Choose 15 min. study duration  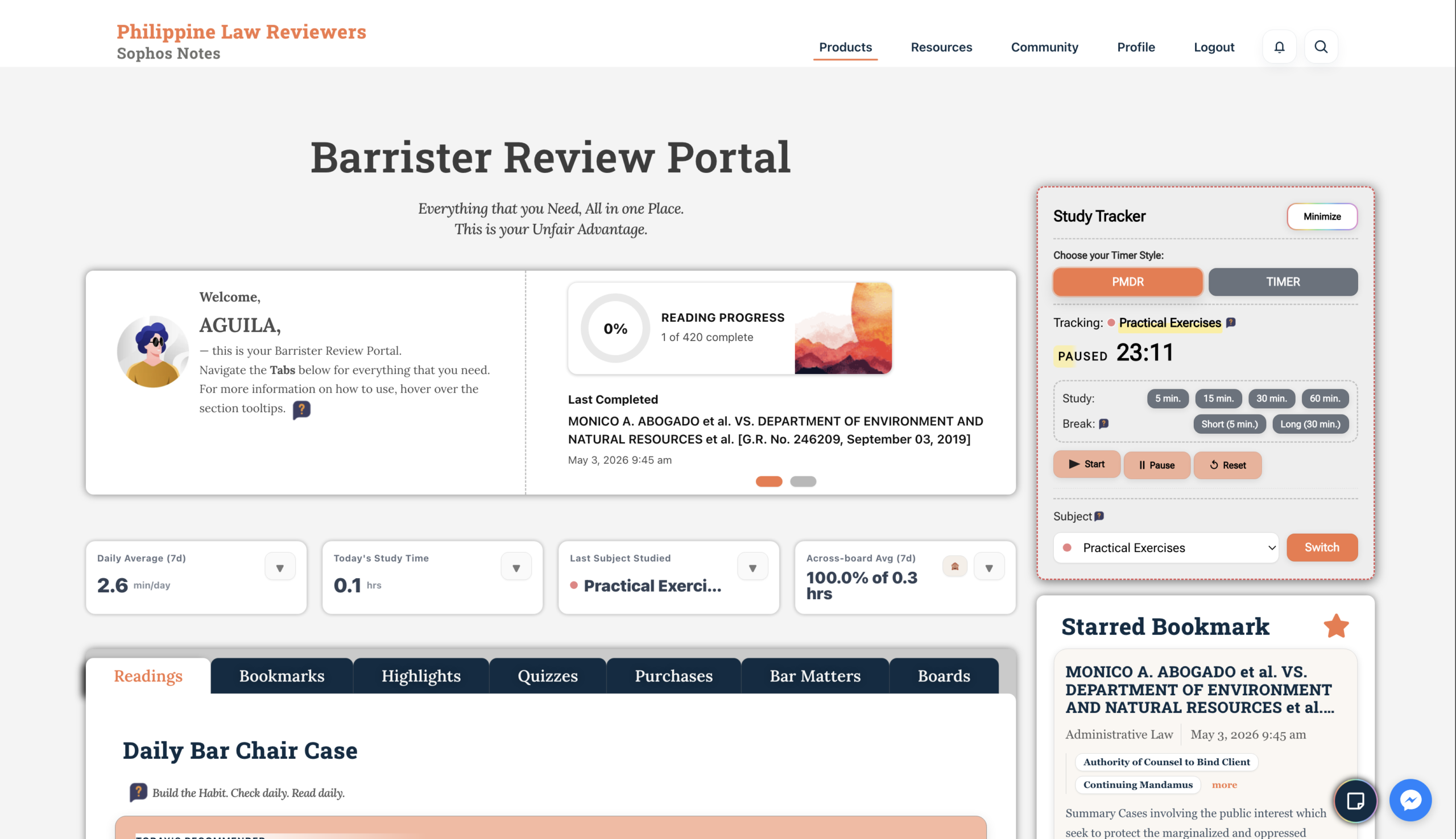(1218, 398)
